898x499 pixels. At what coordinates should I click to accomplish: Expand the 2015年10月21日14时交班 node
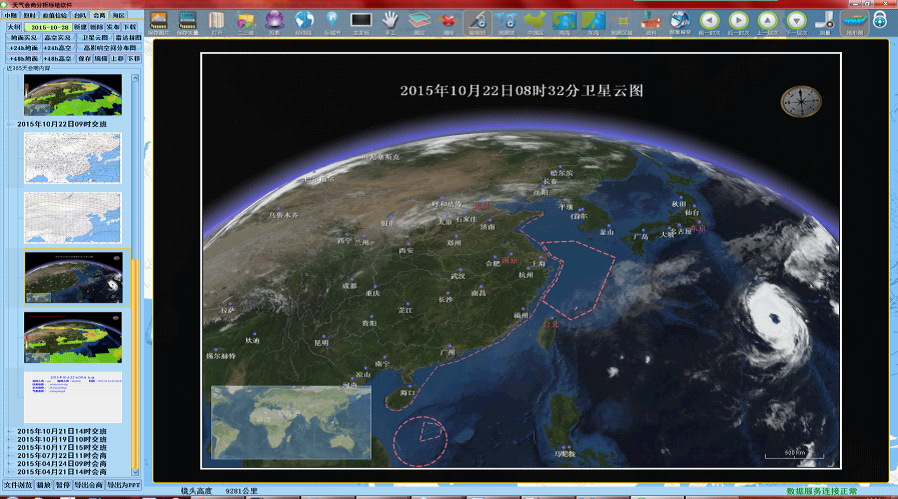(x=10, y=431)
